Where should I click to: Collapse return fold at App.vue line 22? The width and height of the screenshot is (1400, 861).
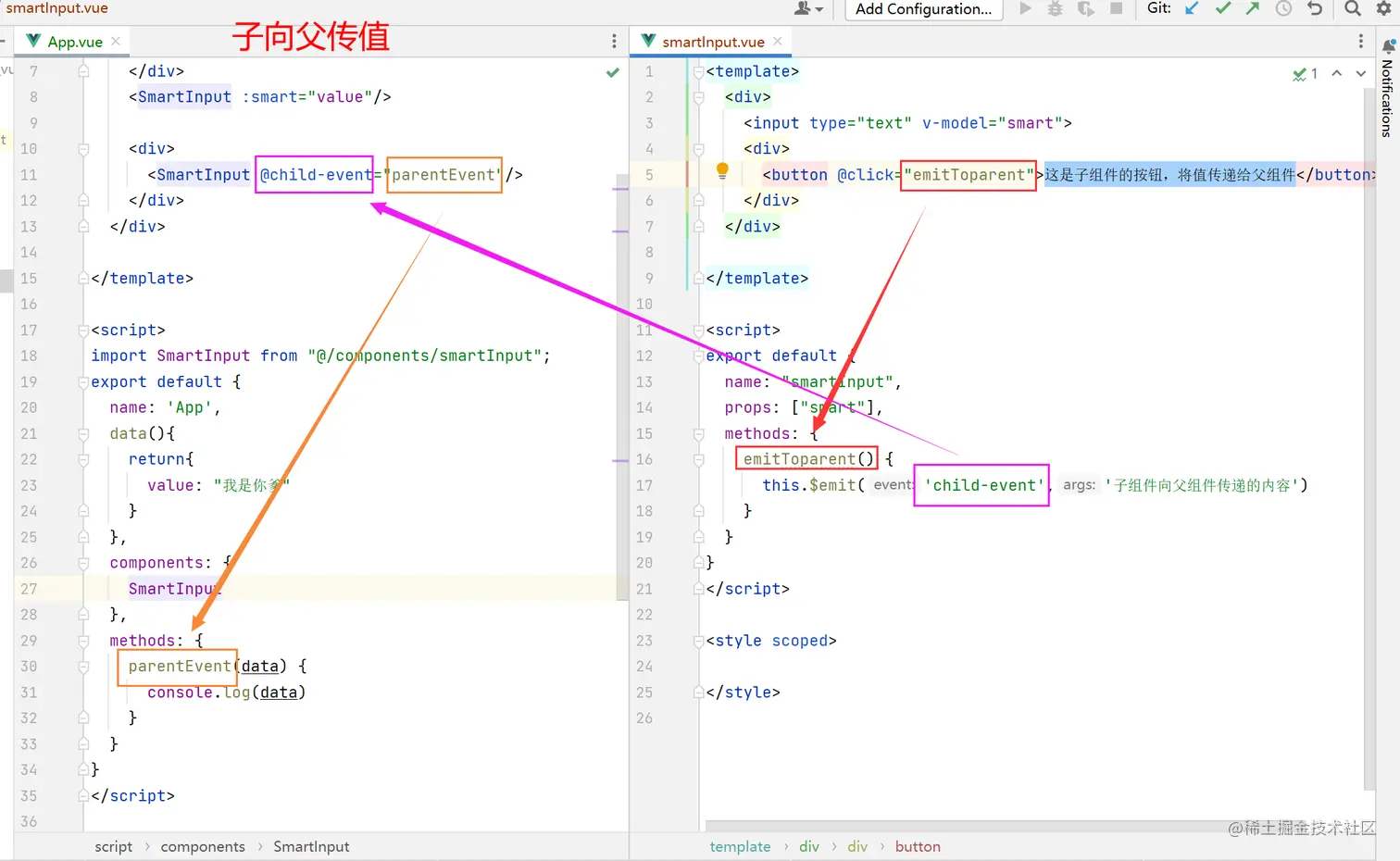[83, 459]
